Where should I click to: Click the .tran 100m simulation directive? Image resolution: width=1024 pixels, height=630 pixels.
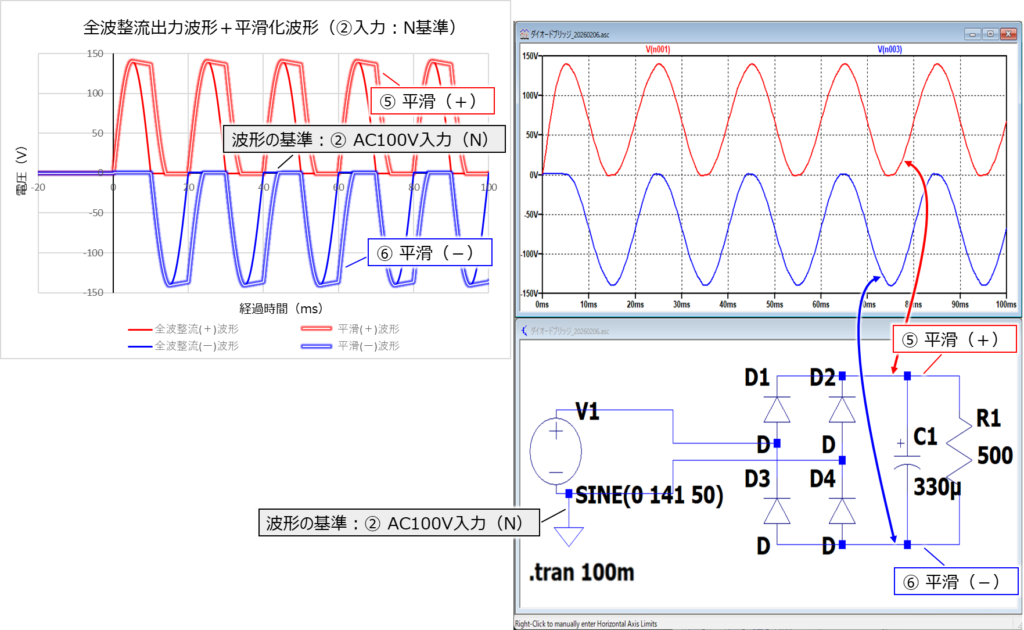click(585, 576)
